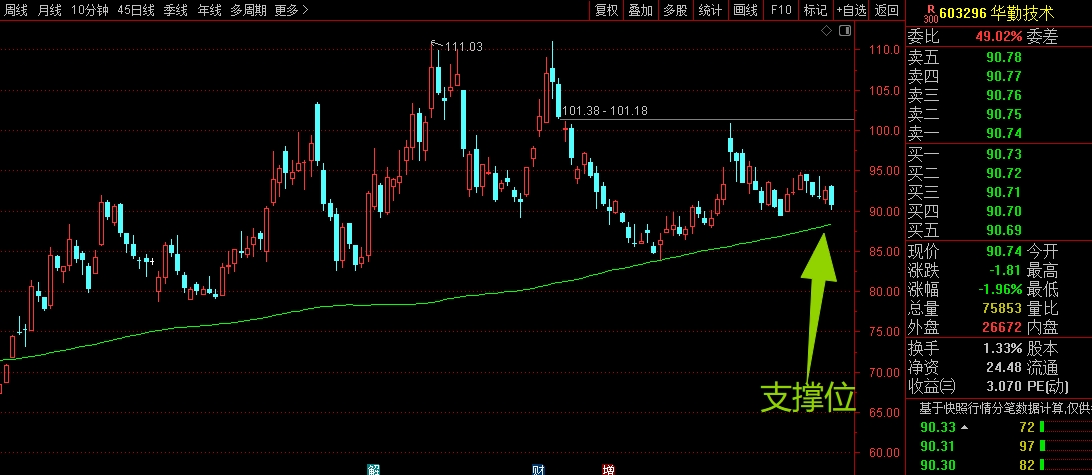
Task: Click the 增 marker on the timeline
Action: tap(609, 469)
